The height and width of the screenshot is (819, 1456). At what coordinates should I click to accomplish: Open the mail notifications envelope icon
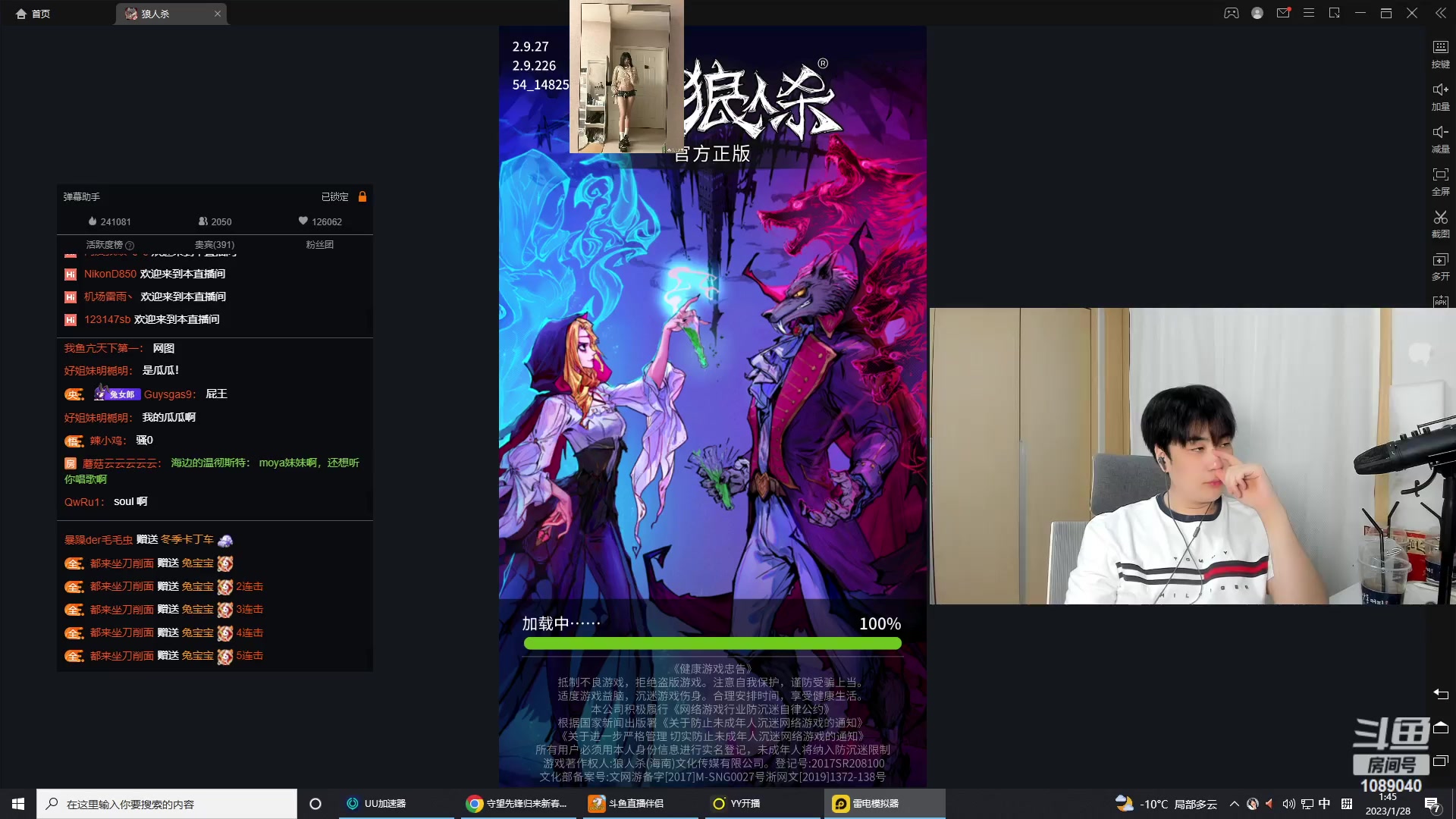tap(1283, 13)
